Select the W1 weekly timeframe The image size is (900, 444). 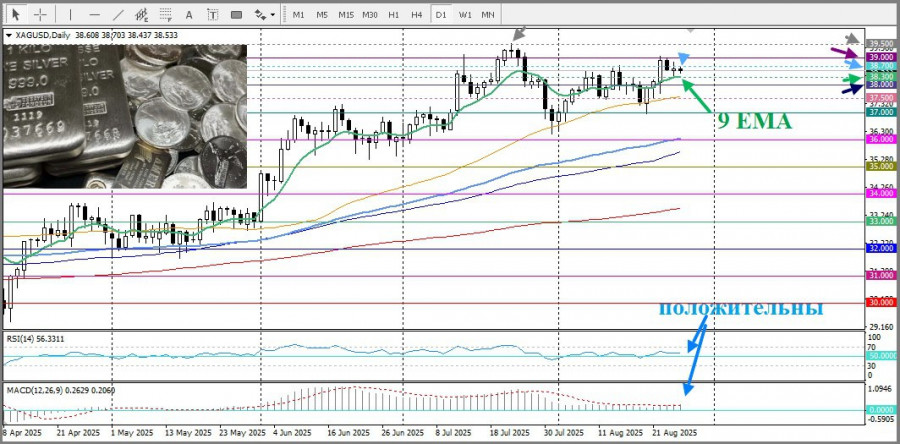(464, 14)
